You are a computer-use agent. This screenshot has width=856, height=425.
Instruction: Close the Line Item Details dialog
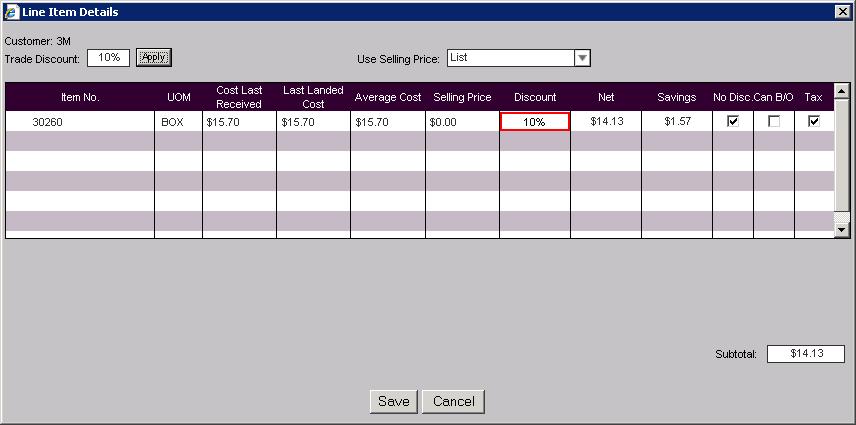pos(842,11)
